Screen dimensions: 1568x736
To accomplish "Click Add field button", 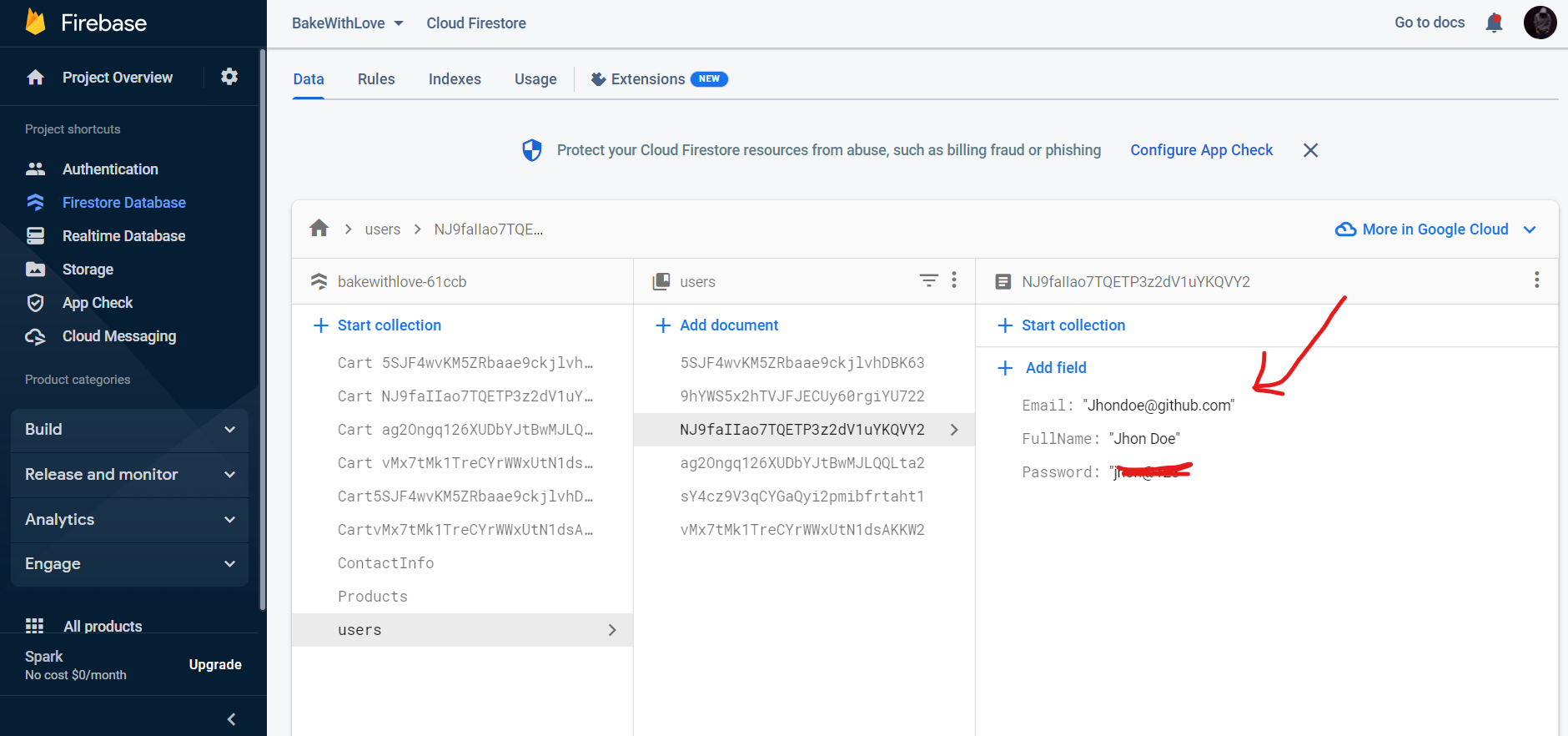I will [1043, 368].
